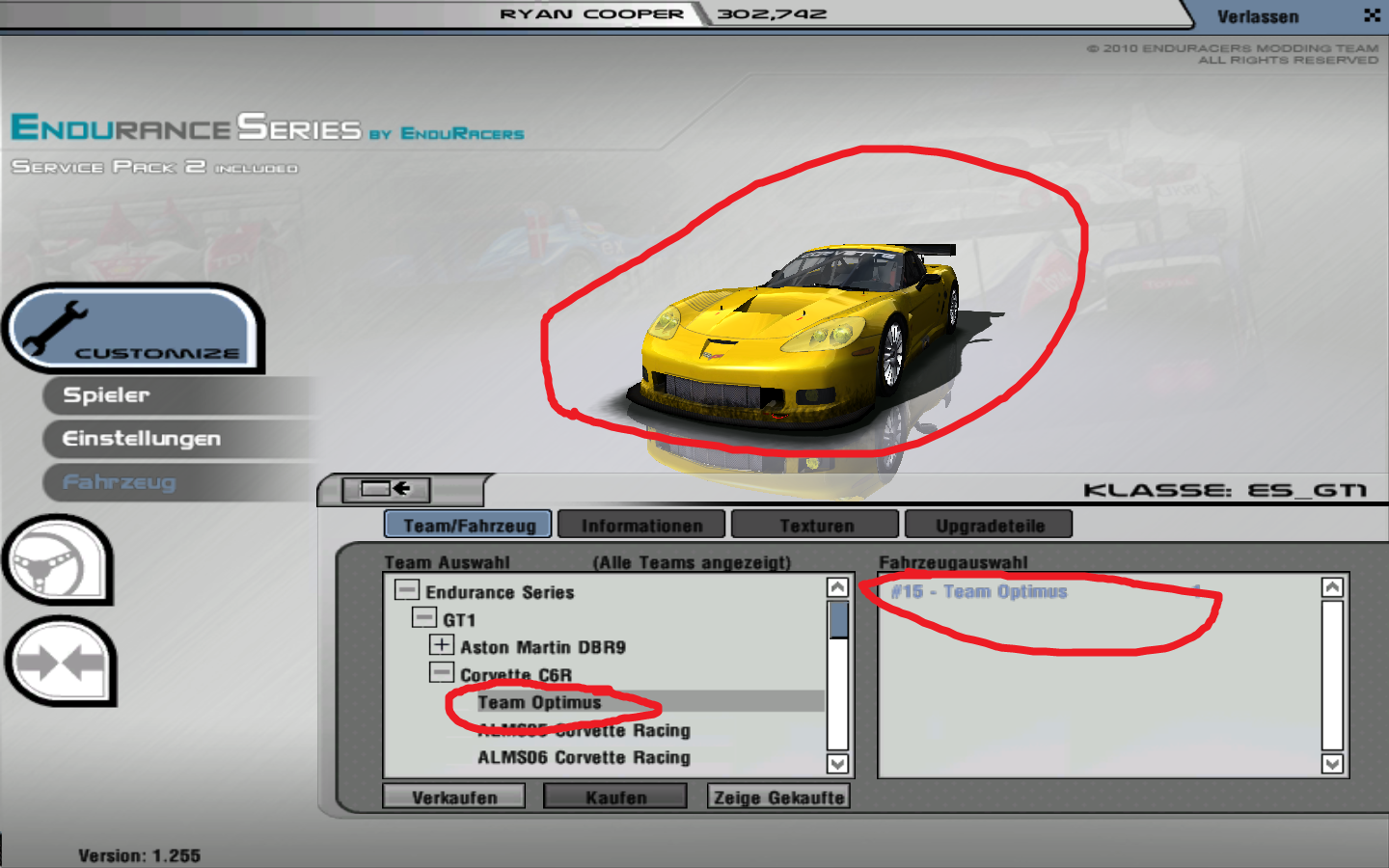Viewport: 1389px width, 868px height.
Task: Expand the Aston Martin DBR9 node
Action: click(442, 645)
